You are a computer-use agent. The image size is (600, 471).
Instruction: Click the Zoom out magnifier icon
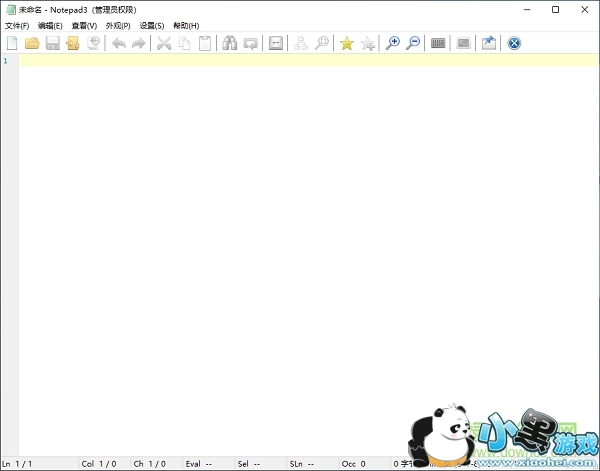point(413,43)
